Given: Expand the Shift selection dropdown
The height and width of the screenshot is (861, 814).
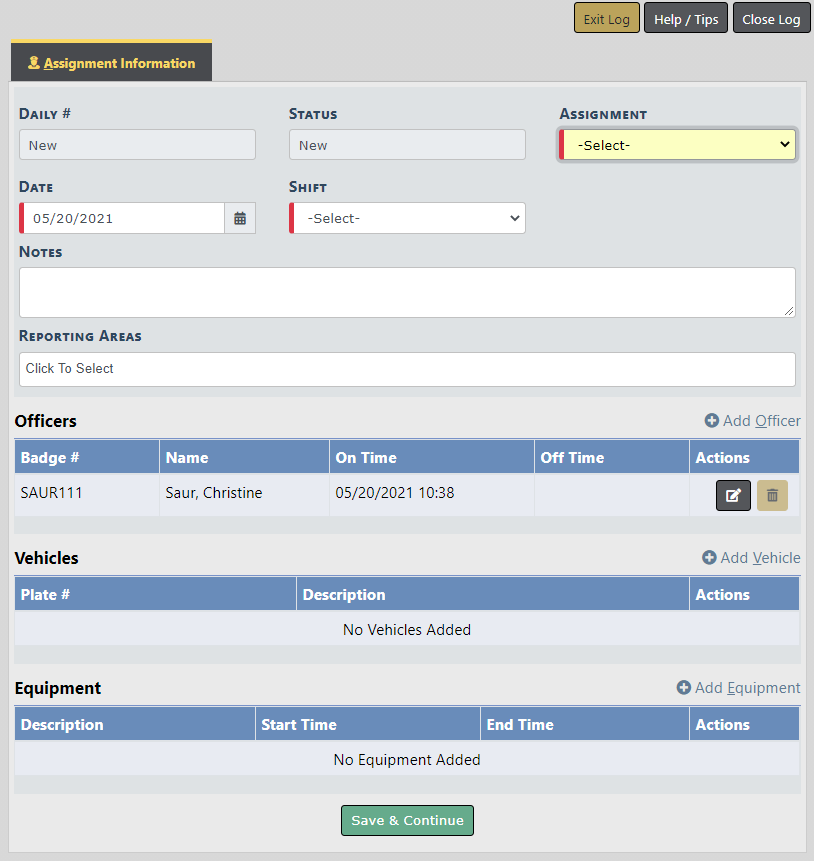Looking at the screenshot, I should [409, 218].
